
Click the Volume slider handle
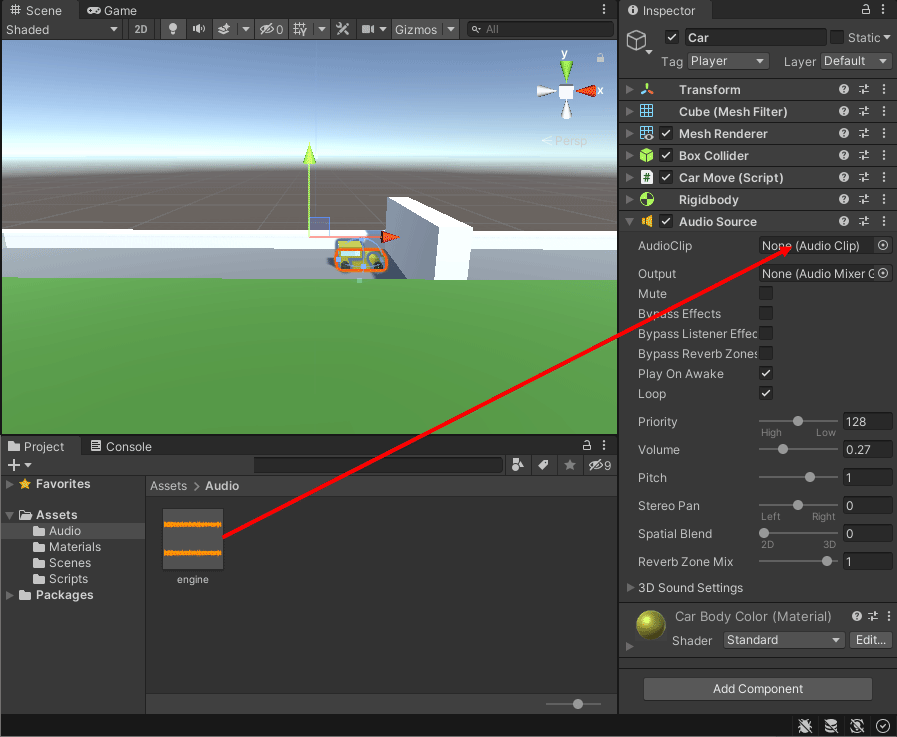[782, 450]
